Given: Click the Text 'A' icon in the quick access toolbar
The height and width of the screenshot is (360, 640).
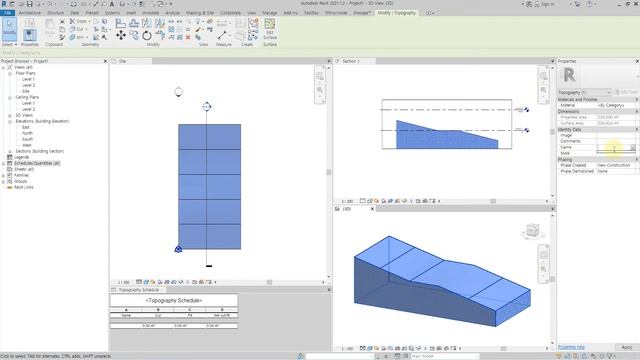Looking at the screenshot, I should pyautogui.click(x=112, y=4).
